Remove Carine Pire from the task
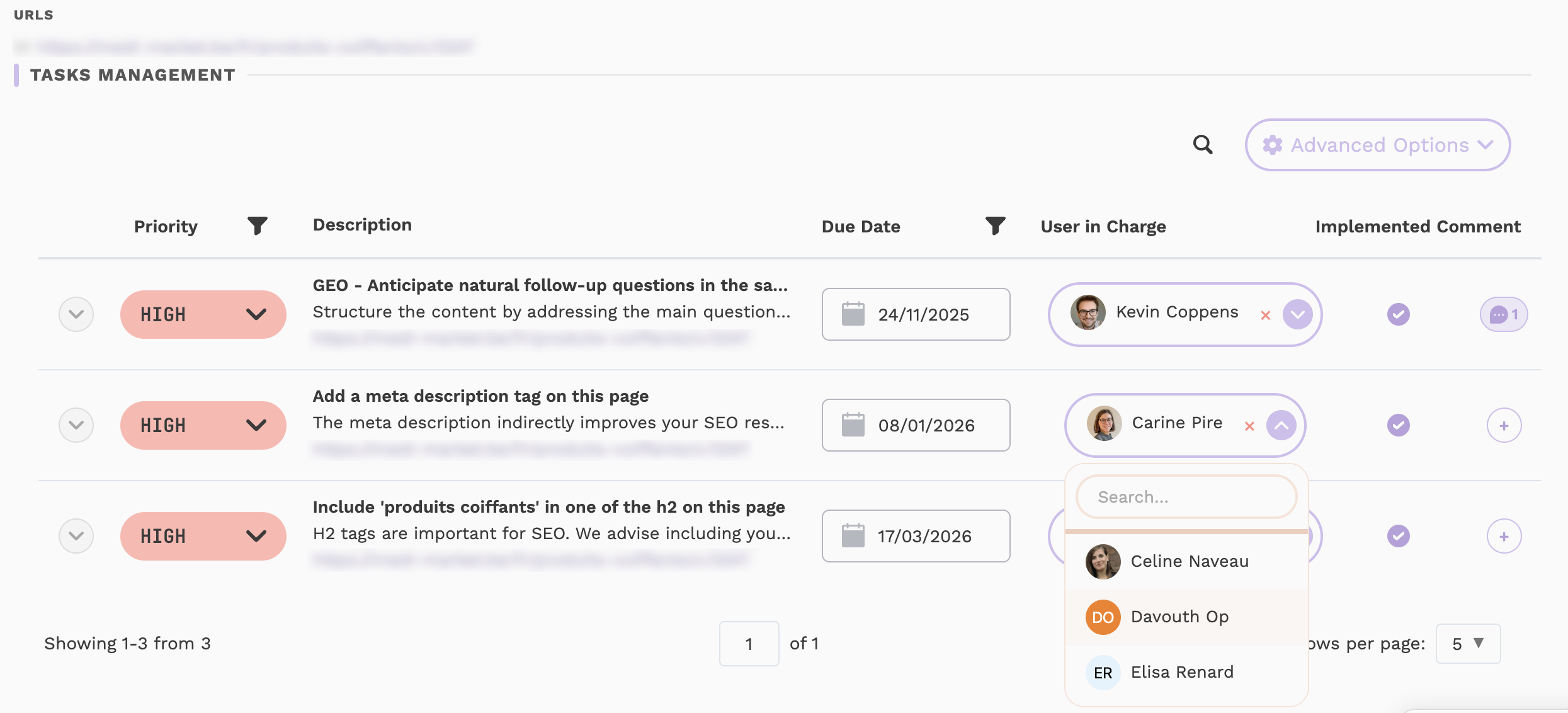 tap(1249, 426)
